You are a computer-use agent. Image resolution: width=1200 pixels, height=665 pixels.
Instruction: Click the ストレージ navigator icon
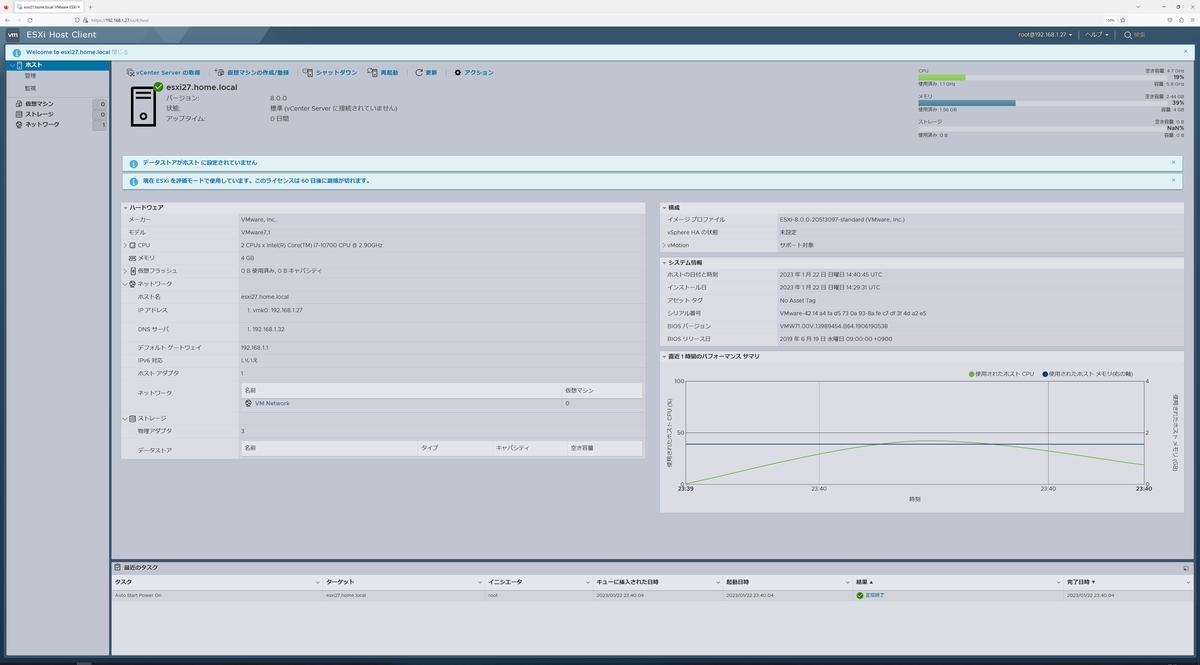[x=19, y=114]
